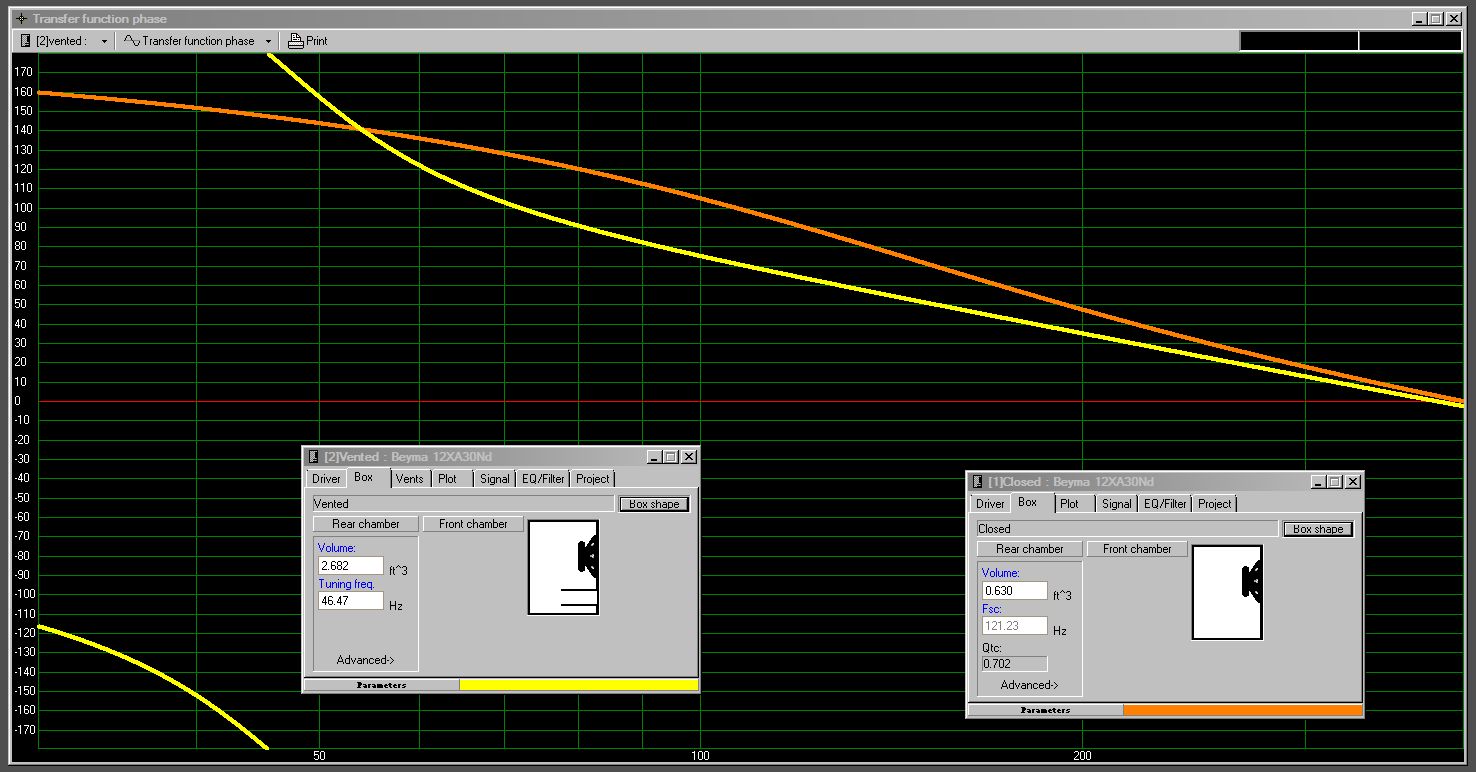Minimize the Vented window
1476x772 pixels.
[x=654, y=457]
